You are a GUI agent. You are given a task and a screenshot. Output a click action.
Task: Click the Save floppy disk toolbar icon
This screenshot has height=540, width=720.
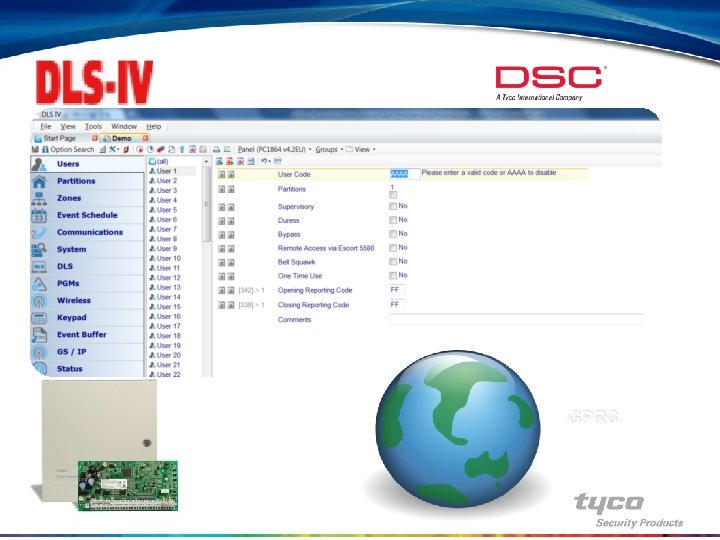35,149
